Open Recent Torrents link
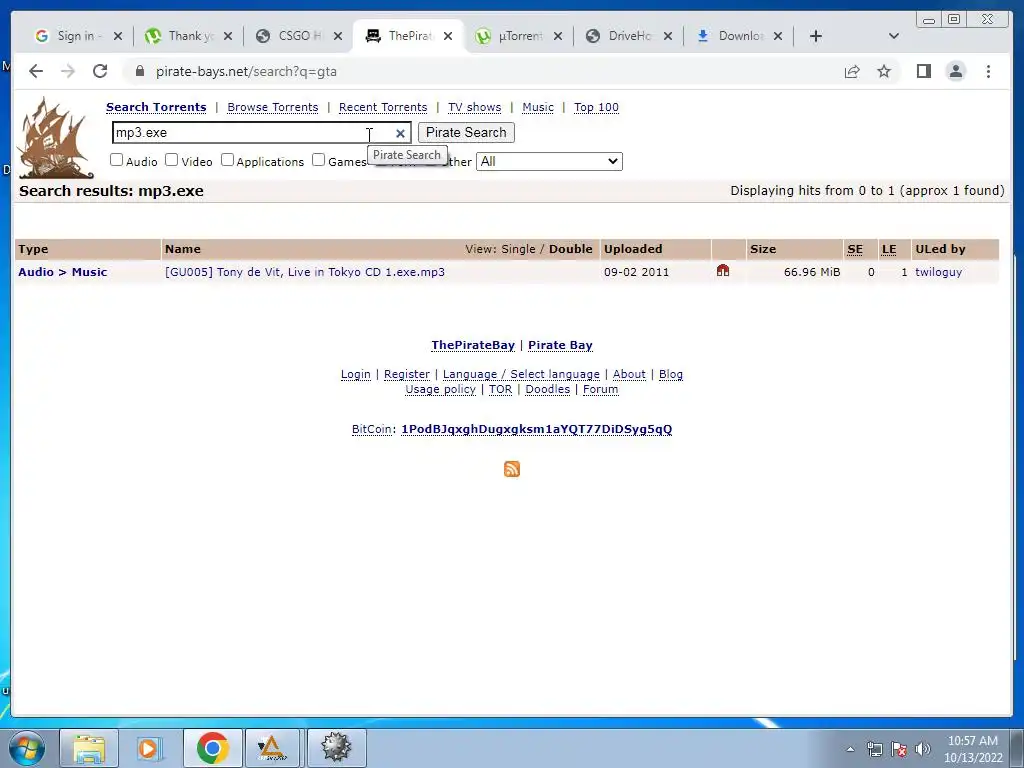 click(x=383, y=107)
